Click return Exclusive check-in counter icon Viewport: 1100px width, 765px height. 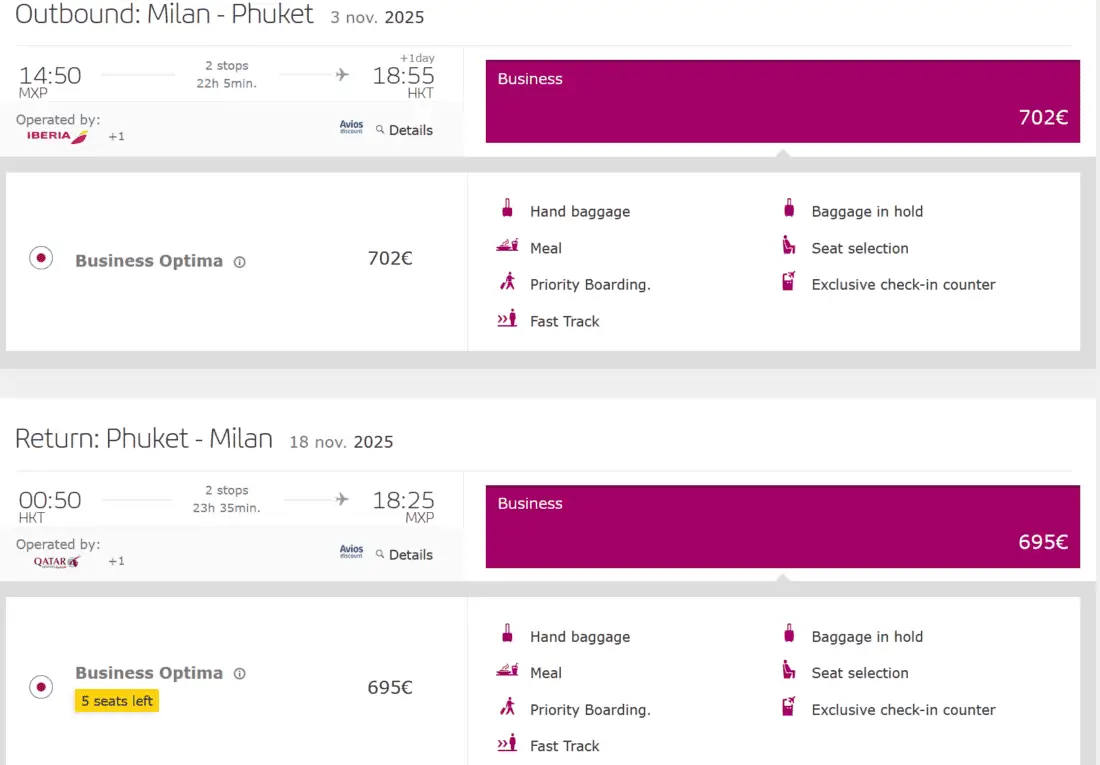[789, 708]
